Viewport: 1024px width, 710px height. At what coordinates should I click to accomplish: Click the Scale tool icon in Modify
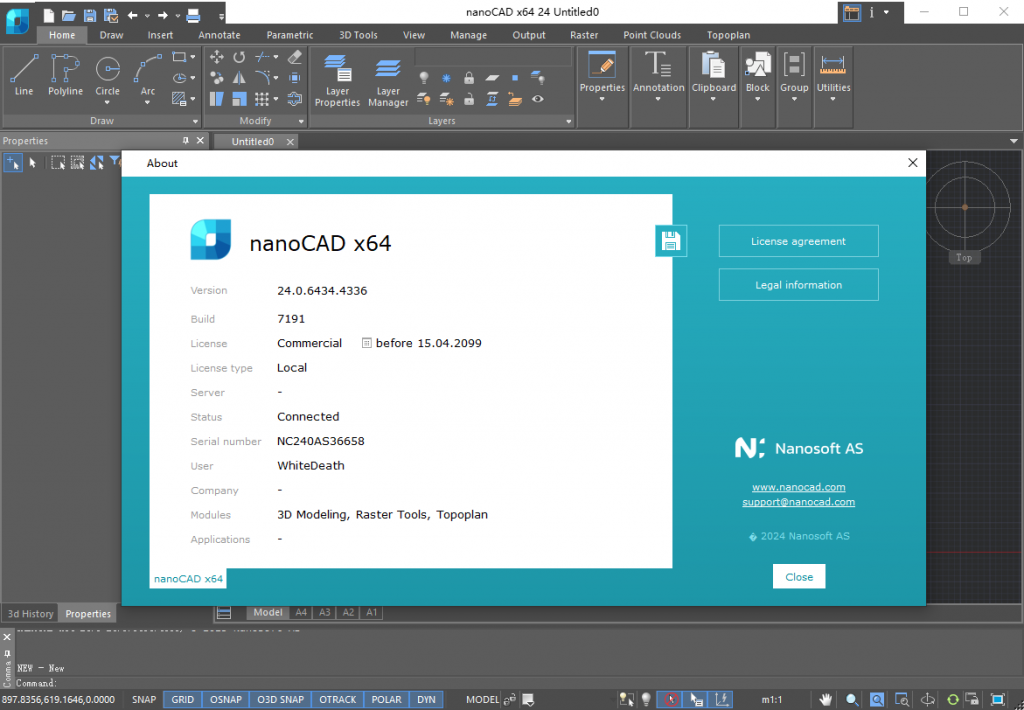pos(240,99)
